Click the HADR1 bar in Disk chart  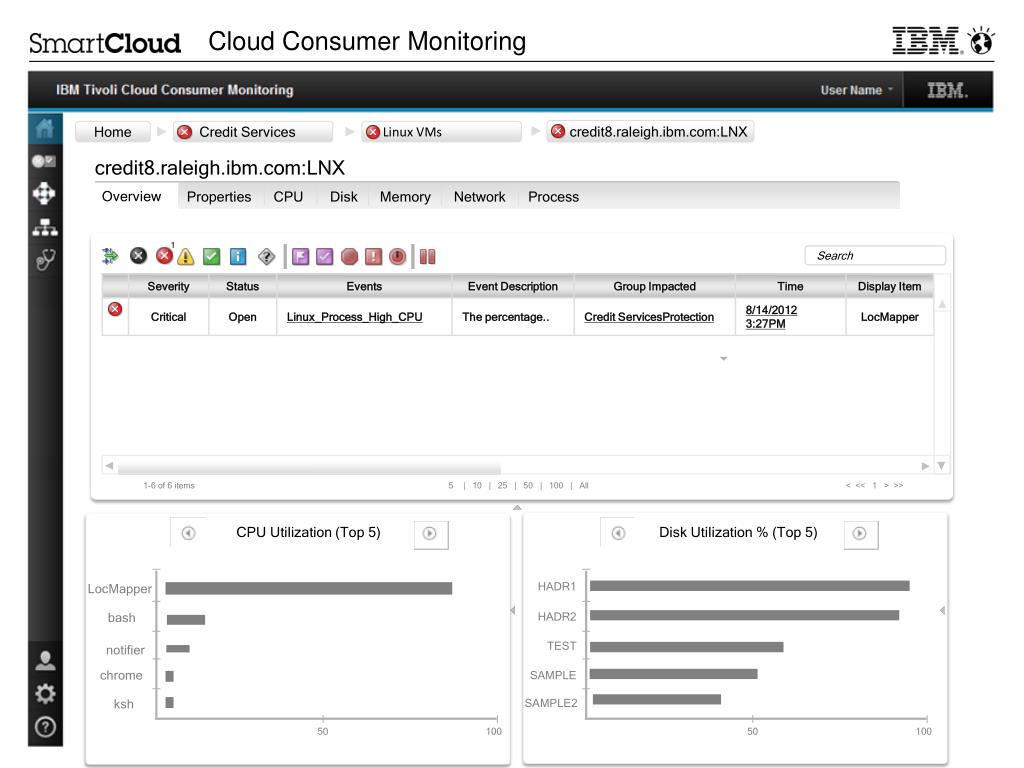click(750, 586)
